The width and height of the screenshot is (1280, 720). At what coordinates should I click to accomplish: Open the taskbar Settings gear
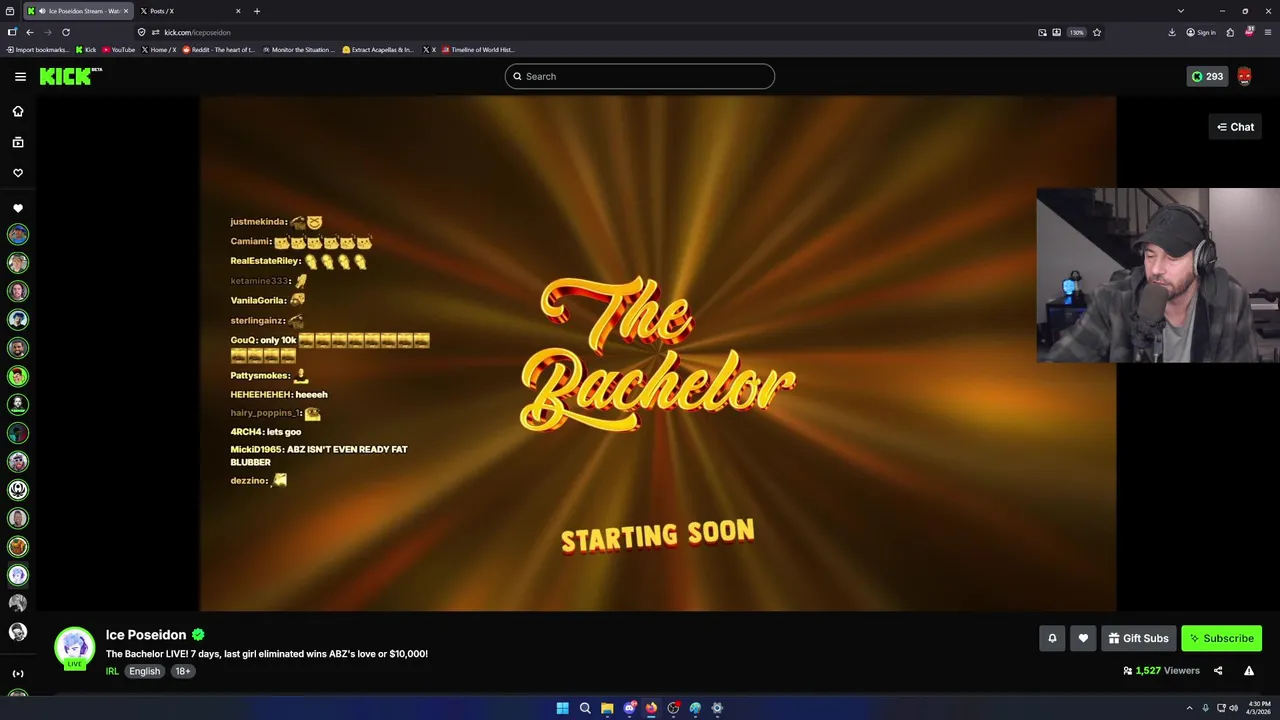tap(717, 708)
